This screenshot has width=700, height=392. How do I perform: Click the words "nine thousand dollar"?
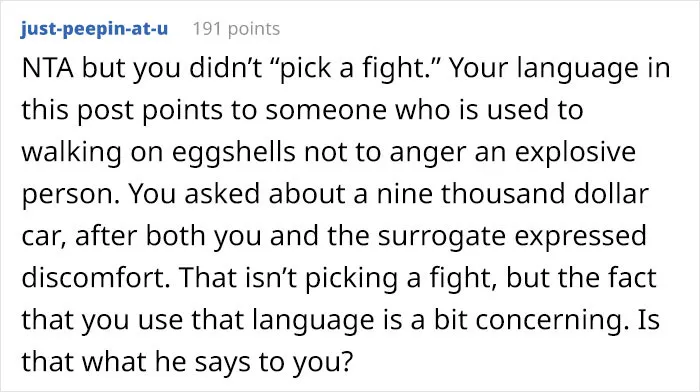coord(512,194)
